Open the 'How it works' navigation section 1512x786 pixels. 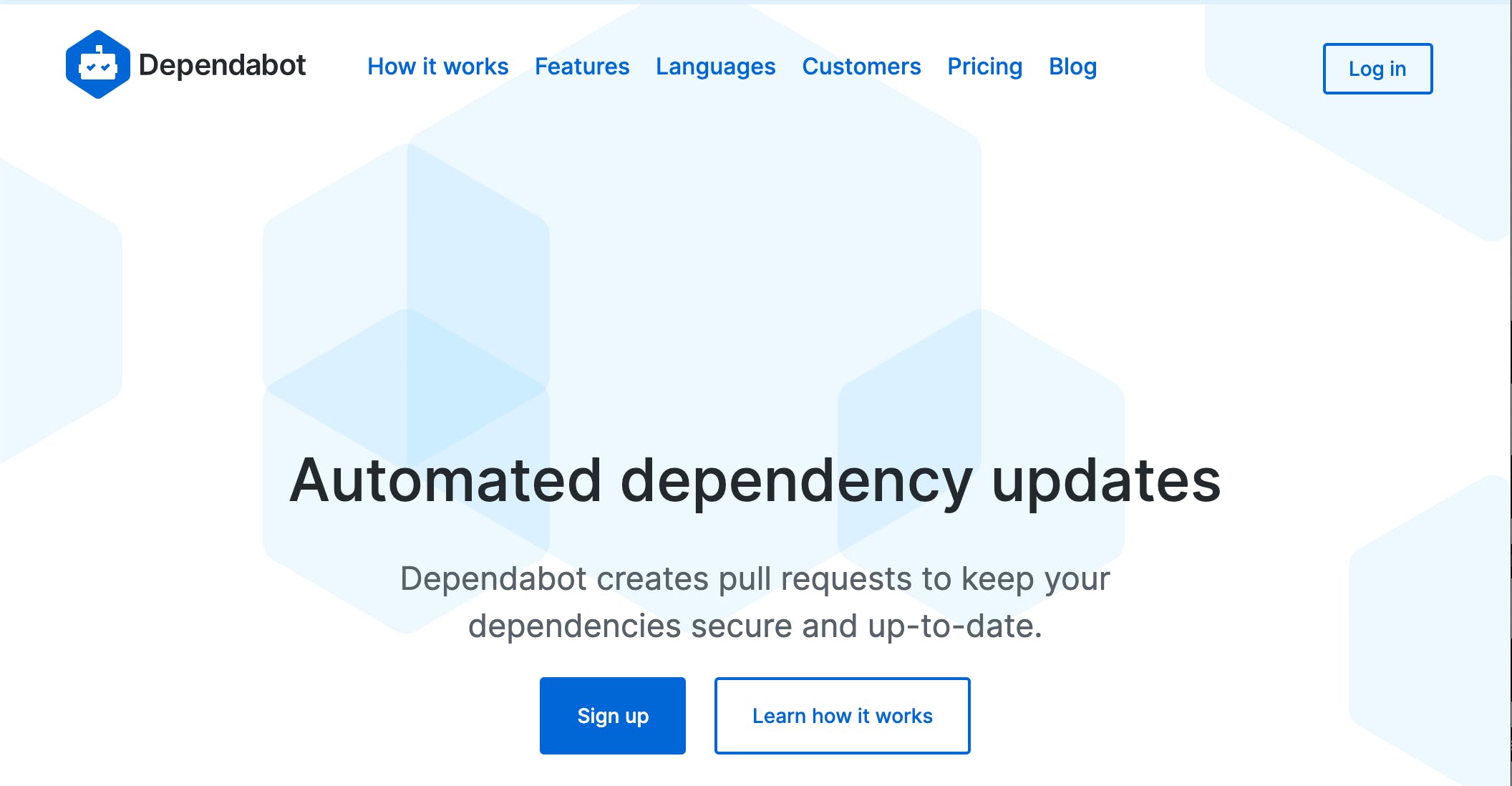[x=438, y=67]
